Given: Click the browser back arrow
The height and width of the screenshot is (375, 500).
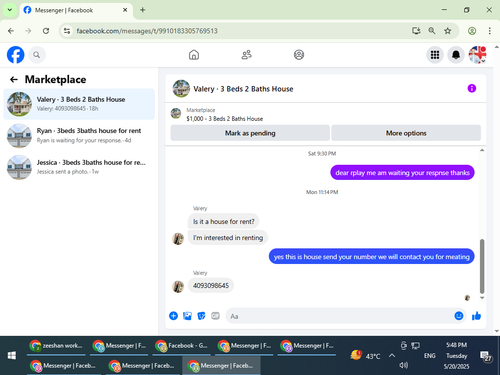Looking at the screenshot, I should click(11, 31).
